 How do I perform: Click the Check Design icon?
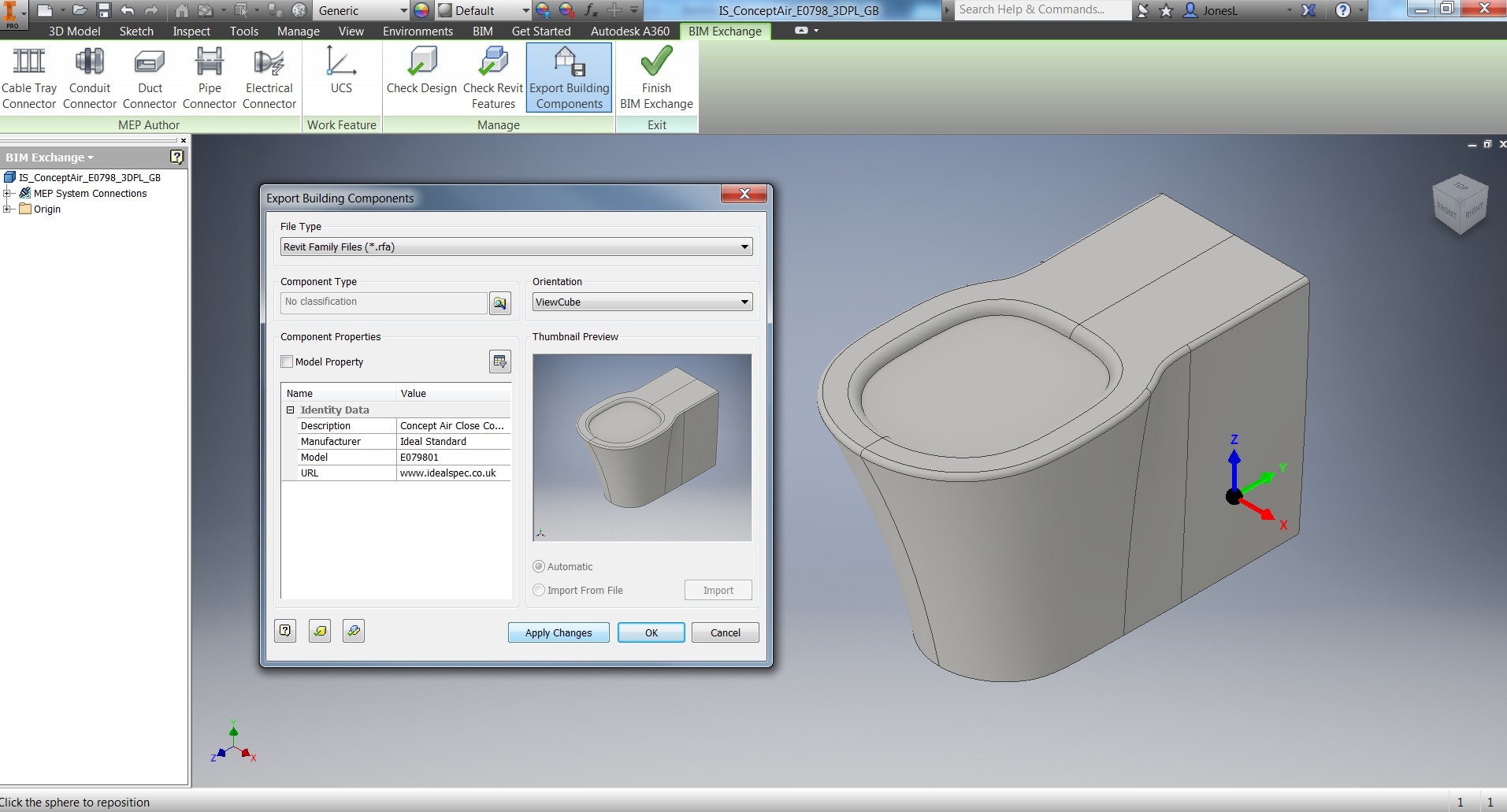tap(422, 61)
